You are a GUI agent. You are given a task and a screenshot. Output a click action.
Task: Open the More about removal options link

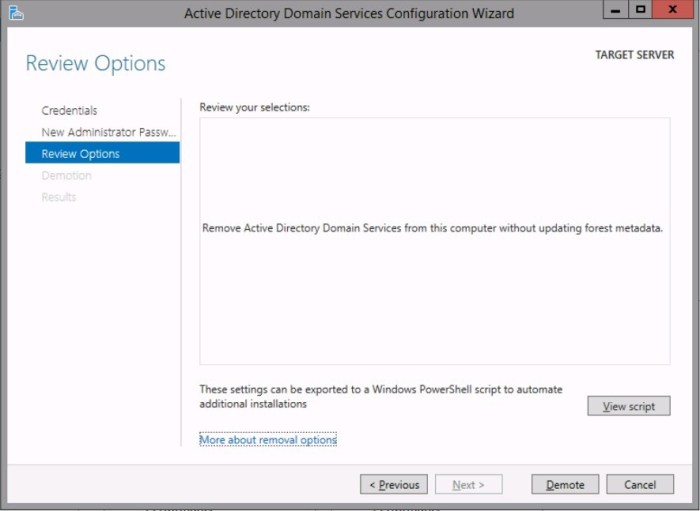click(268, 440)
